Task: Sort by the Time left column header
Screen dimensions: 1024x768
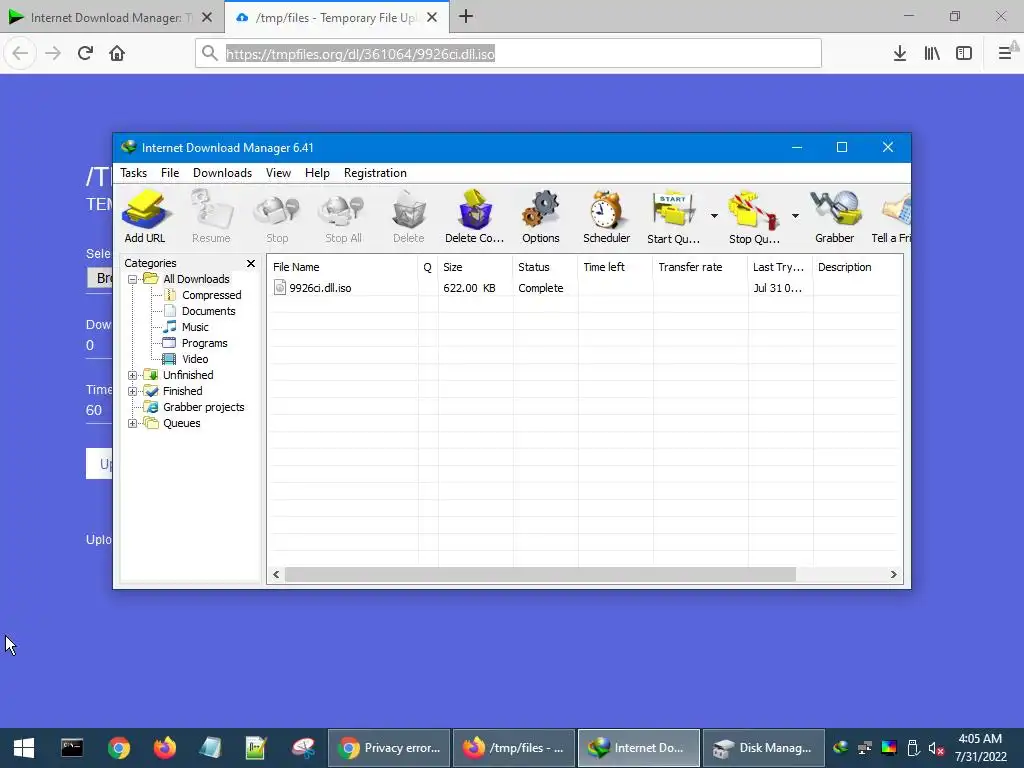Action: coord(615,267)
